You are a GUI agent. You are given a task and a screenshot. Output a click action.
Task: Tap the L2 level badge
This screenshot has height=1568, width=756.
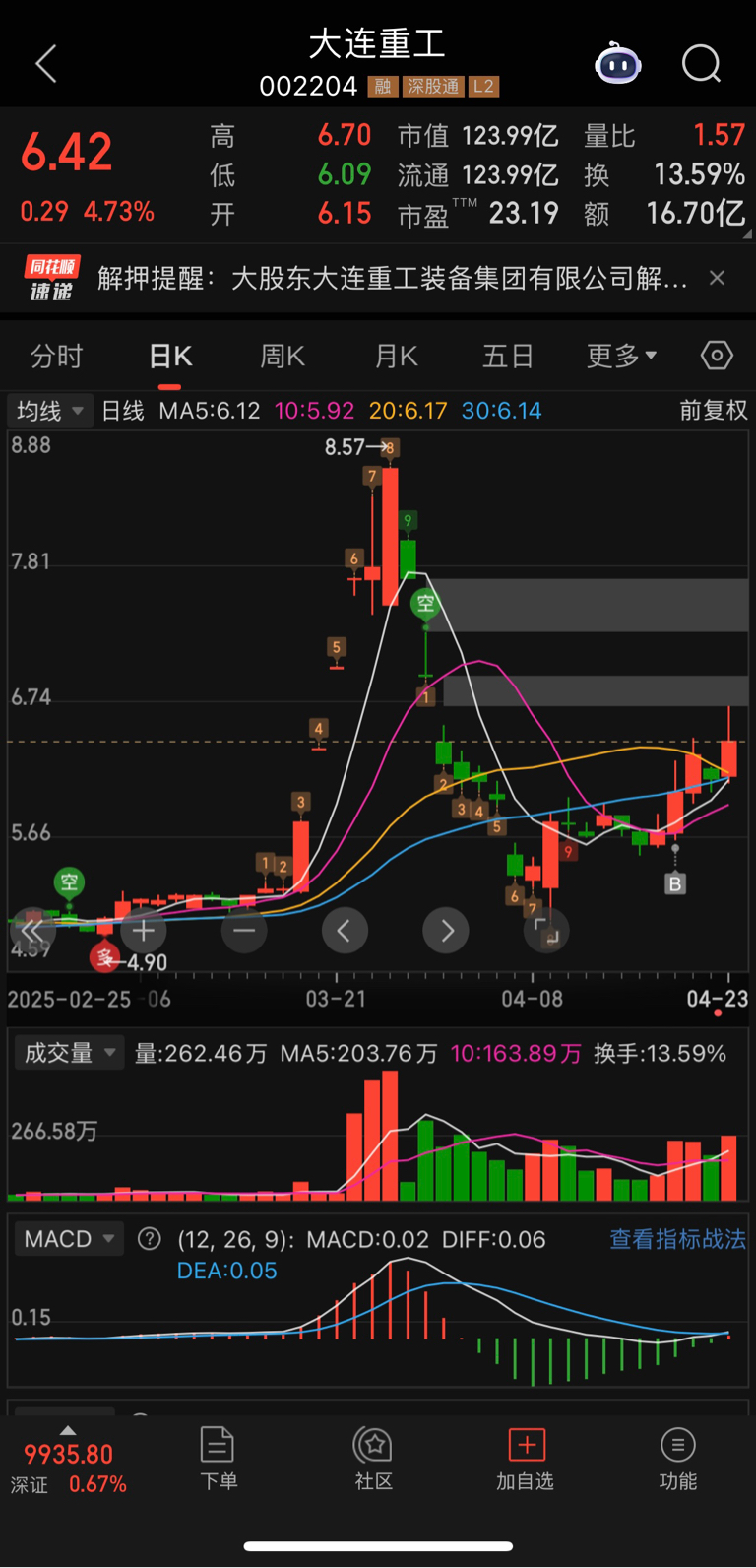(x=483, y=87)
